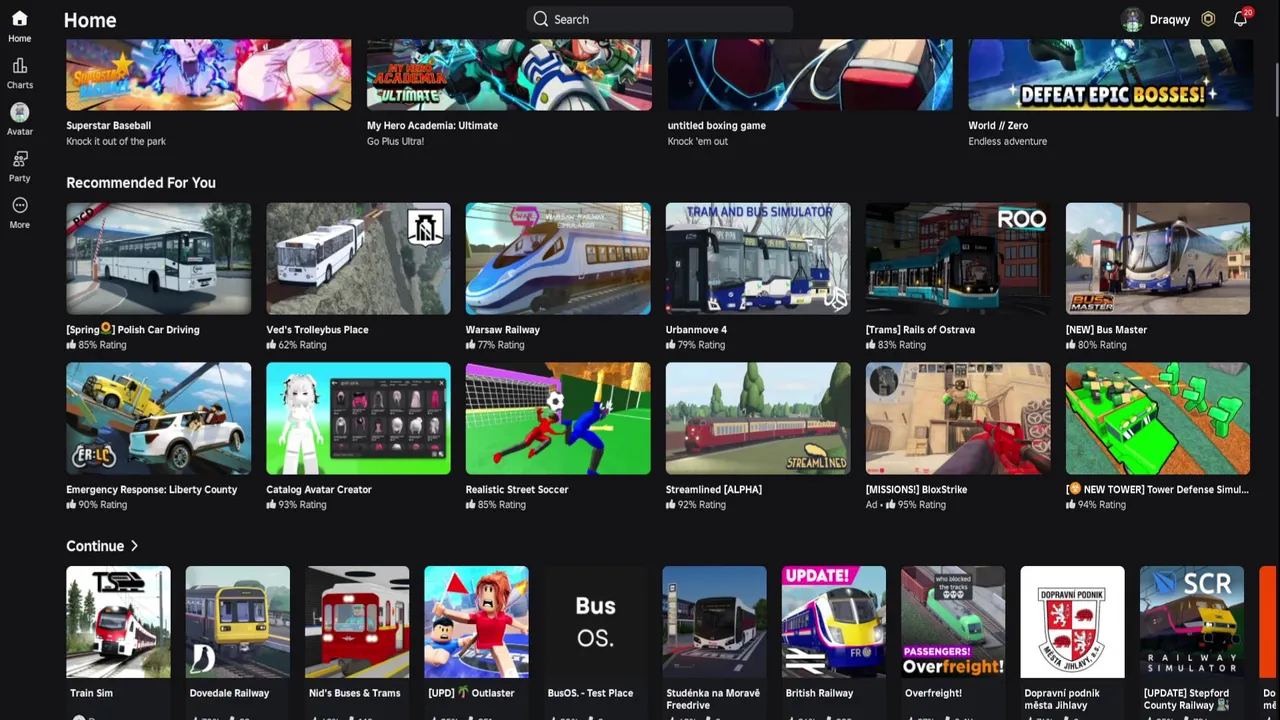
Task: Click Catalog Avatar Creator title text
Action: (x=319, y=489)
